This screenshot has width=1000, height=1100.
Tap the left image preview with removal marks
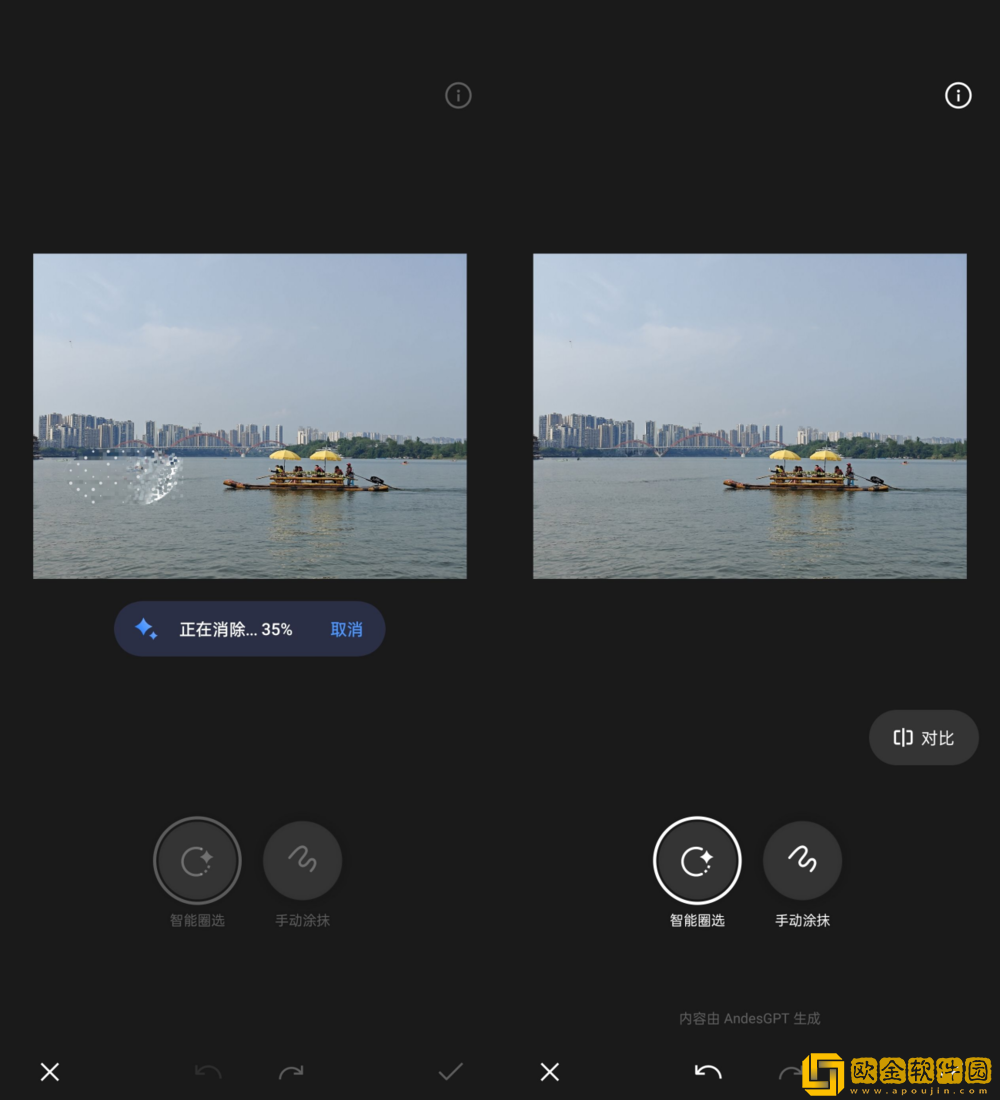point(249,415)
